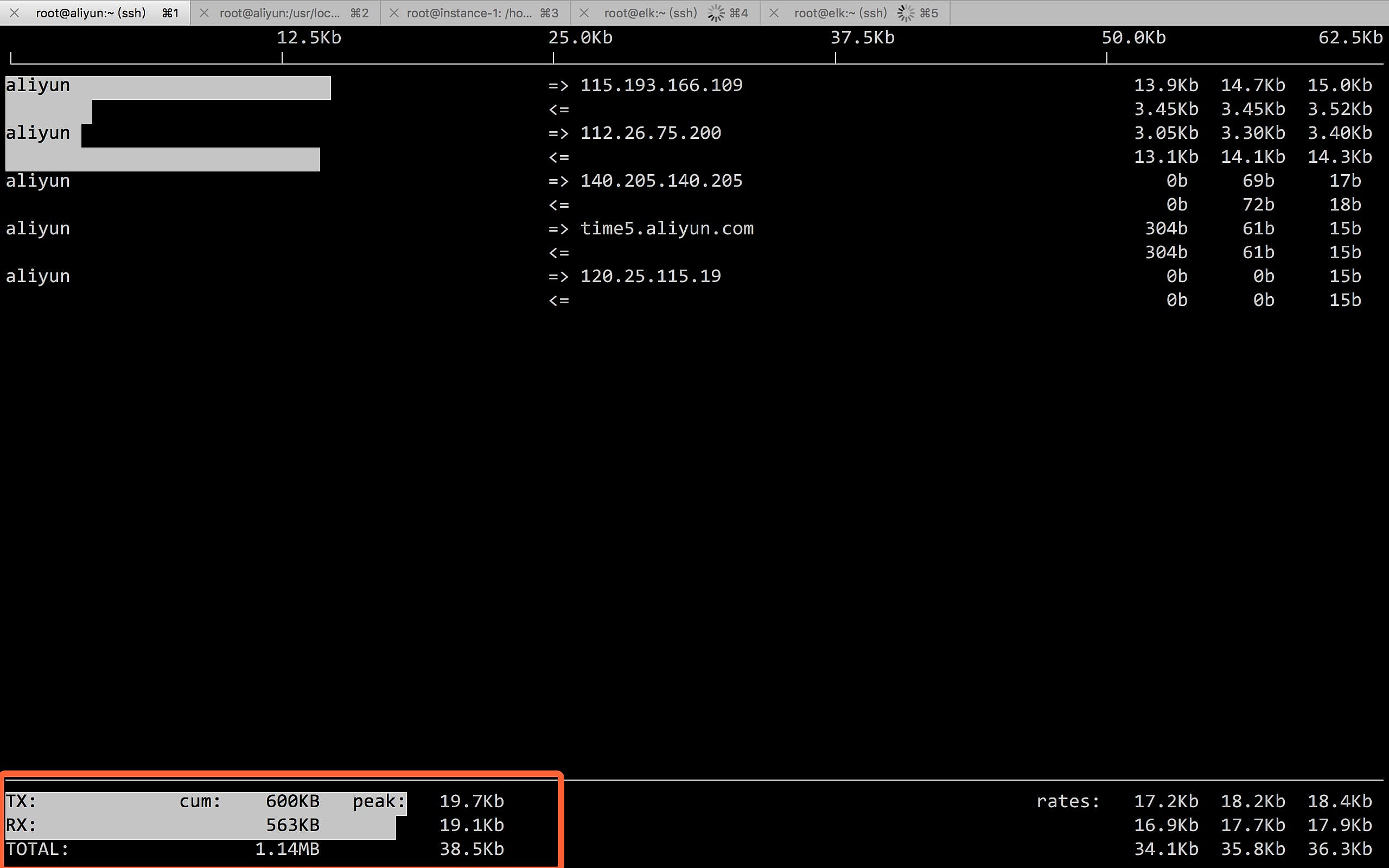1389x868 pixels.
Task: Click the TOTAL peak 38.5Kb value
Action: [471, 849]
